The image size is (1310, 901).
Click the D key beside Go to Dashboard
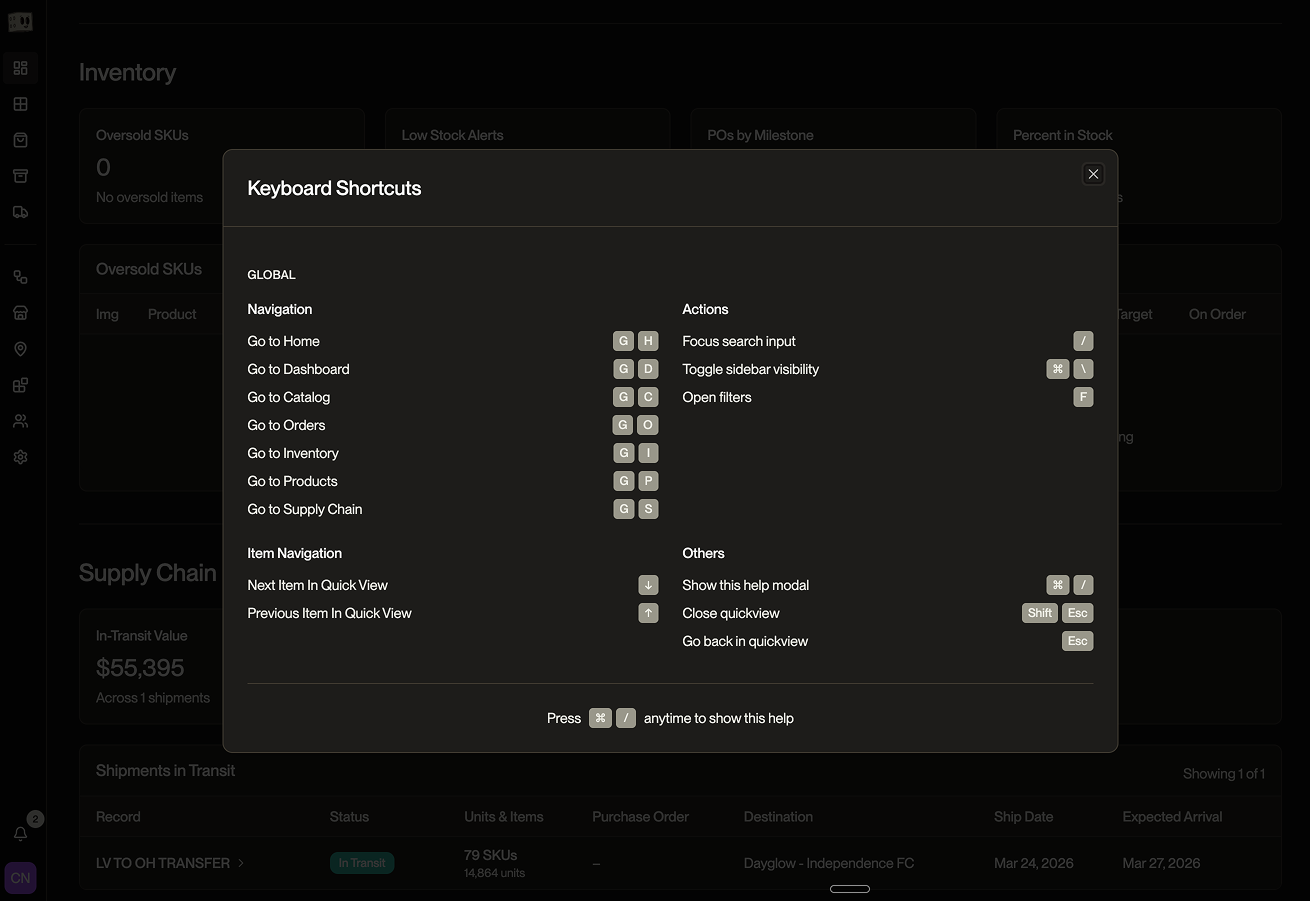click(x=648, y=369)
